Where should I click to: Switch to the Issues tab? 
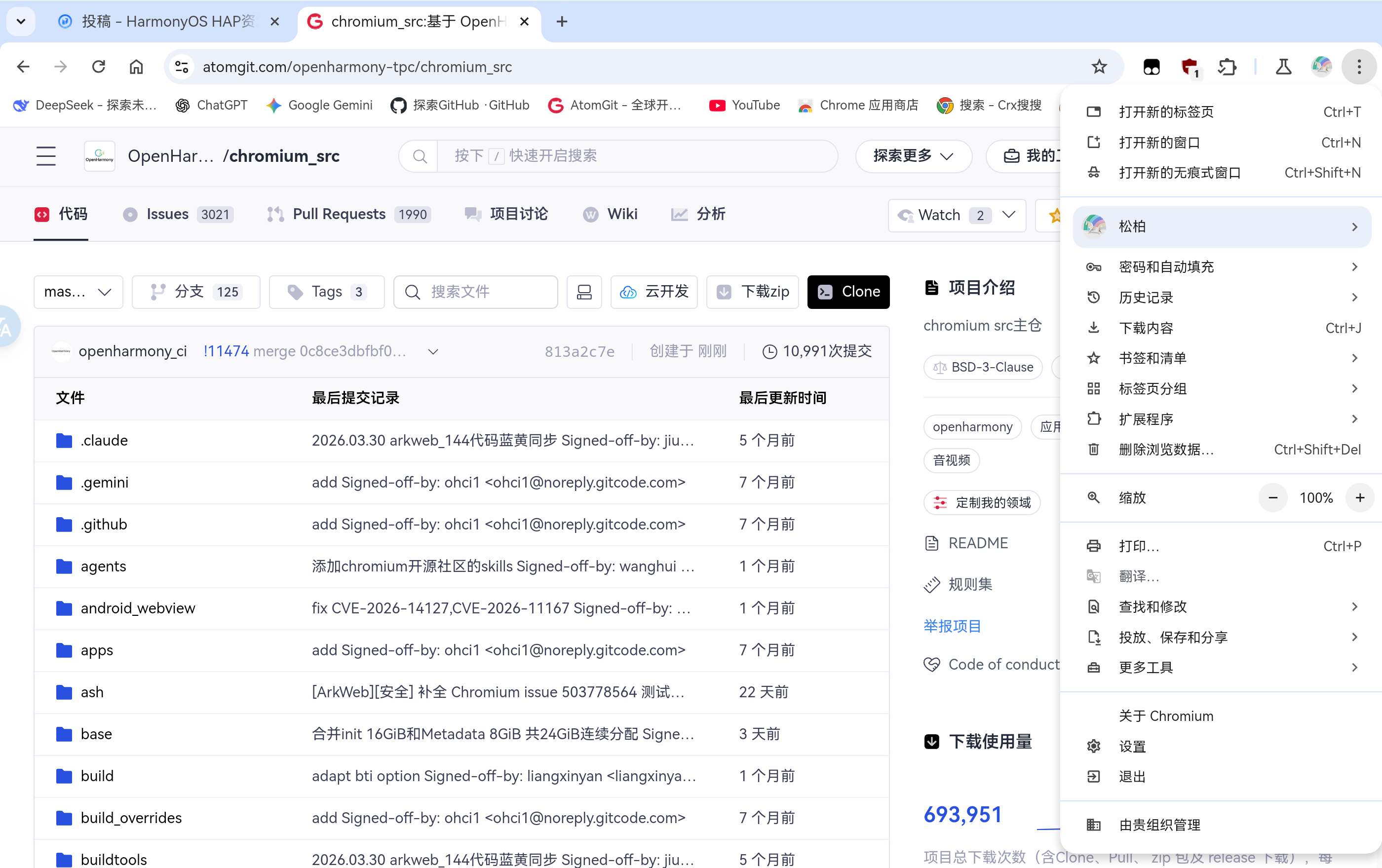(x=178, y=215)
